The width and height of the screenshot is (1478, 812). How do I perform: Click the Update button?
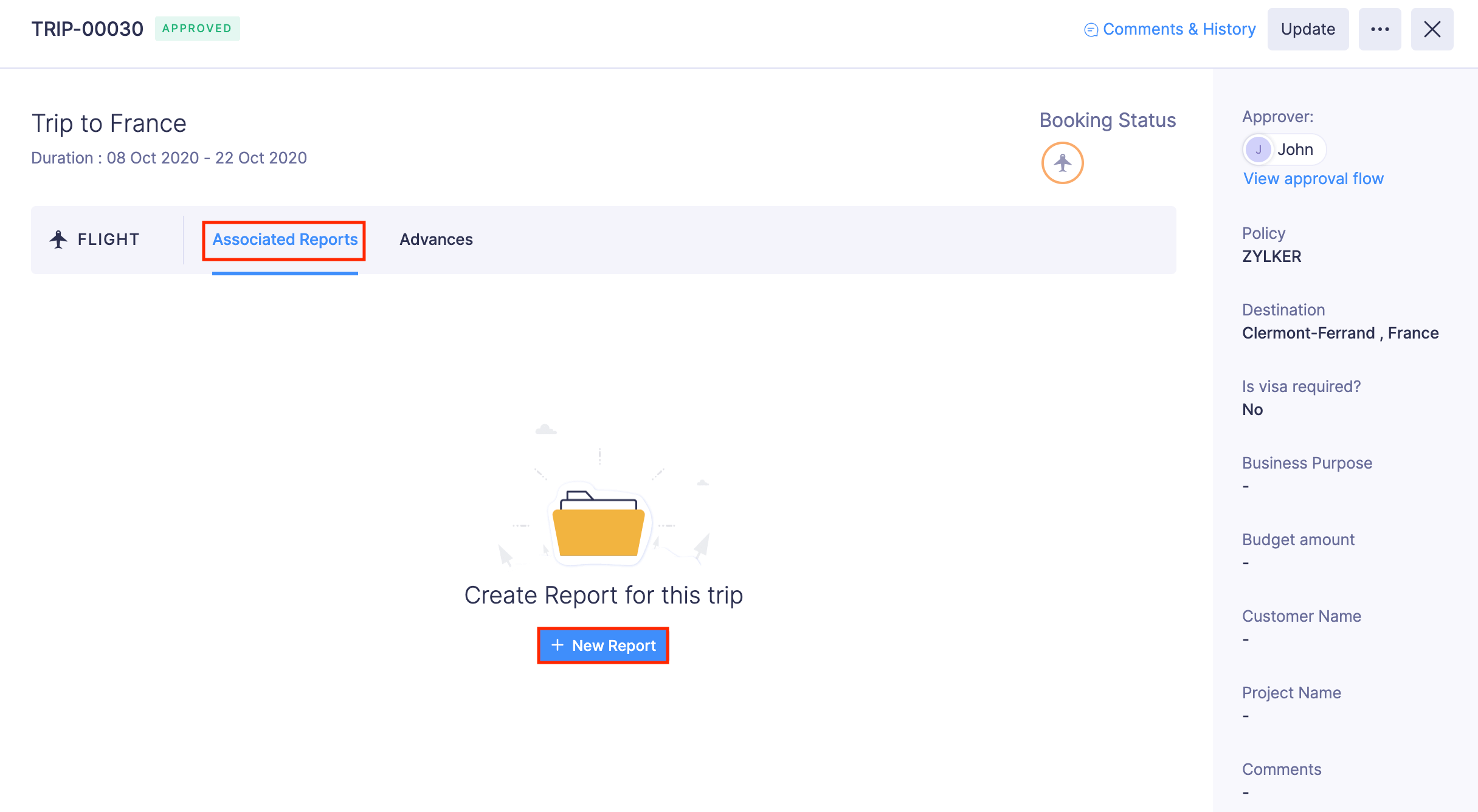pyautogui.click(x=1308, y=29)
